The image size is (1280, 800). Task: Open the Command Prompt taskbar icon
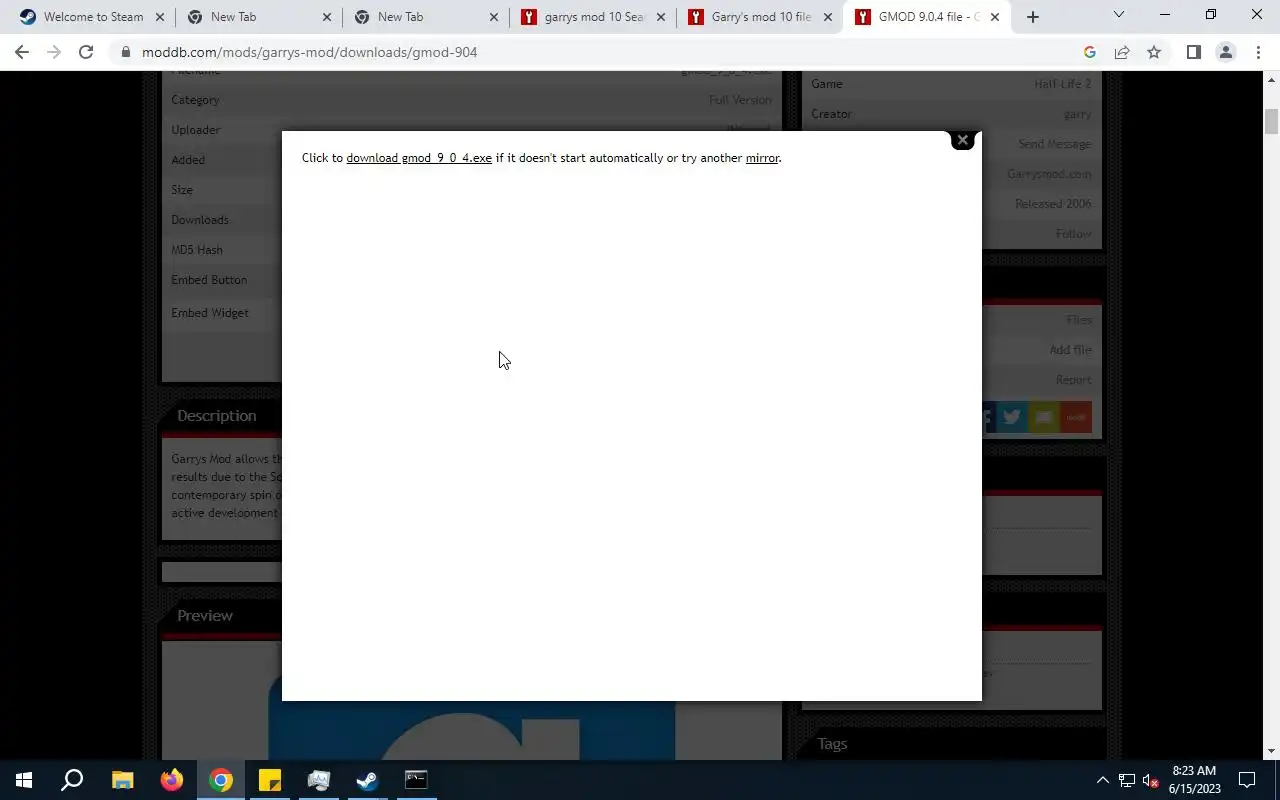pyautogui.click(x=416, y=780)
